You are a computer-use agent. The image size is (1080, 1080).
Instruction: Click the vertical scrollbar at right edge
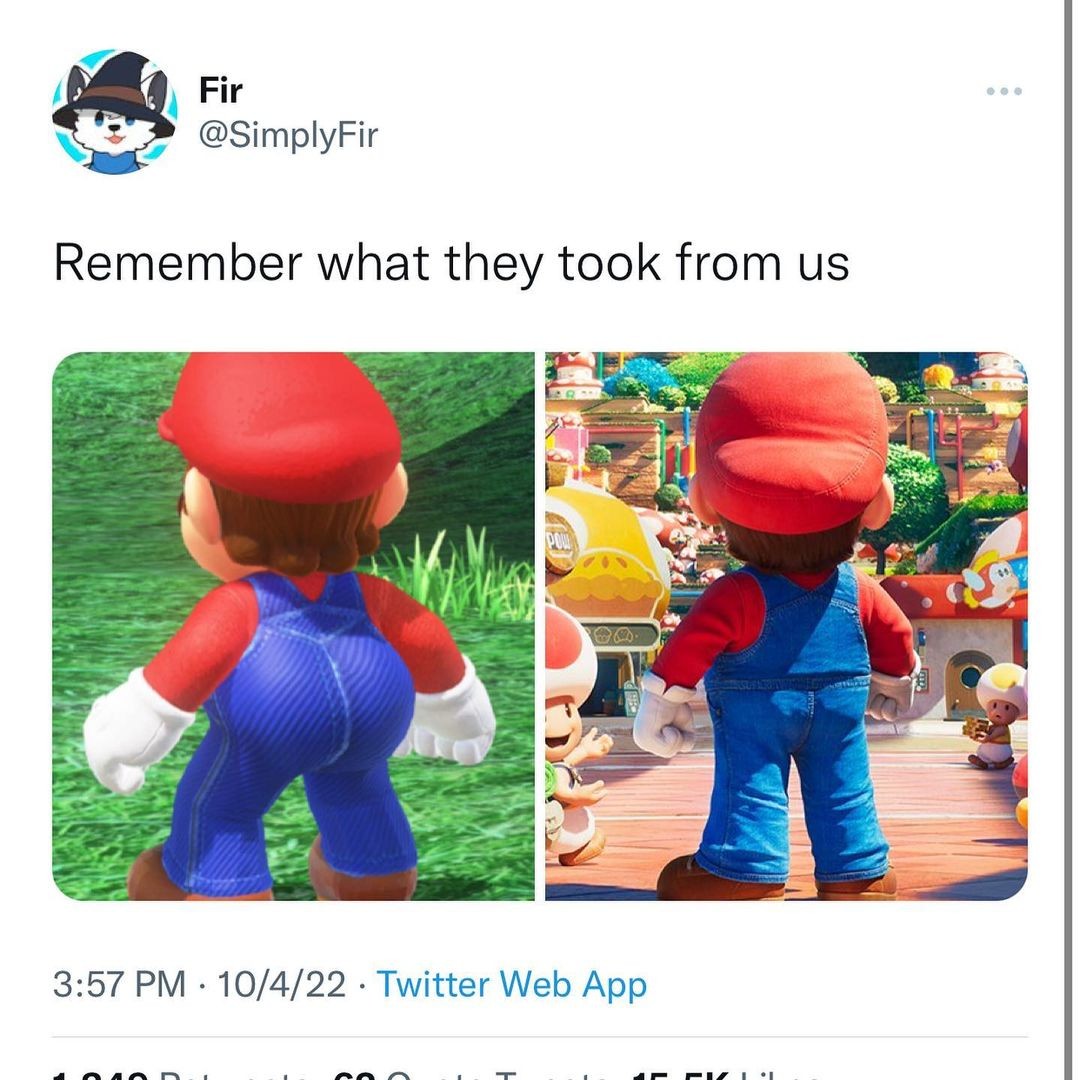1066,540
